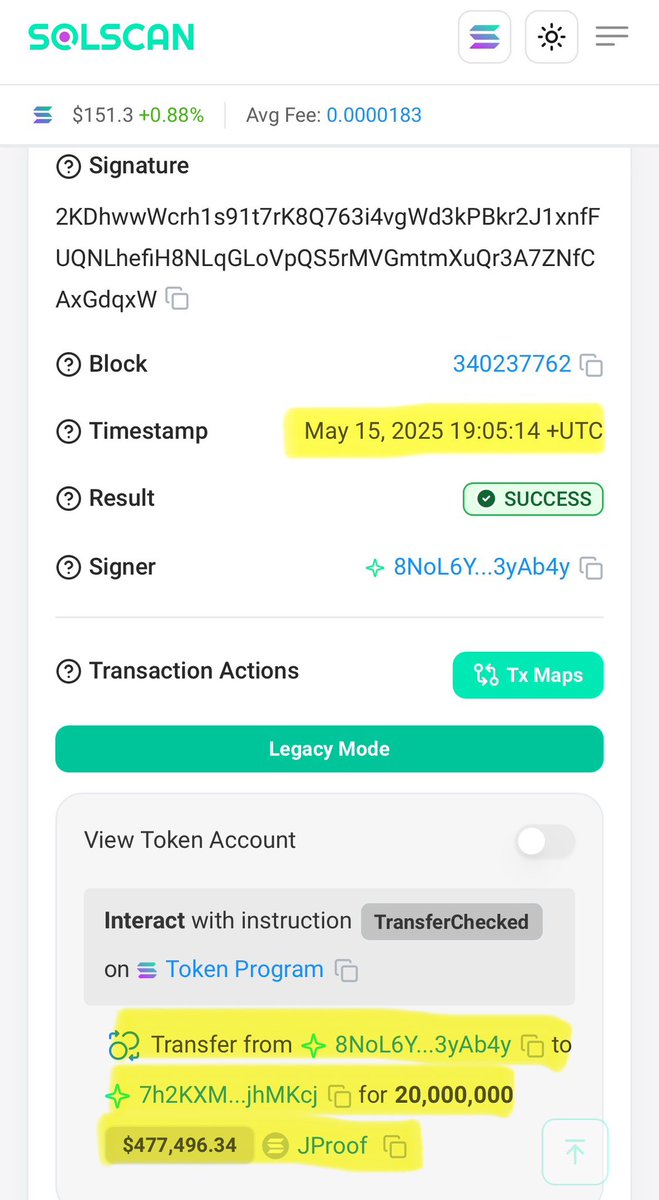Open the JProof token page
Viewport: 659px width, 1200px height.
[x=332, y=1145]
